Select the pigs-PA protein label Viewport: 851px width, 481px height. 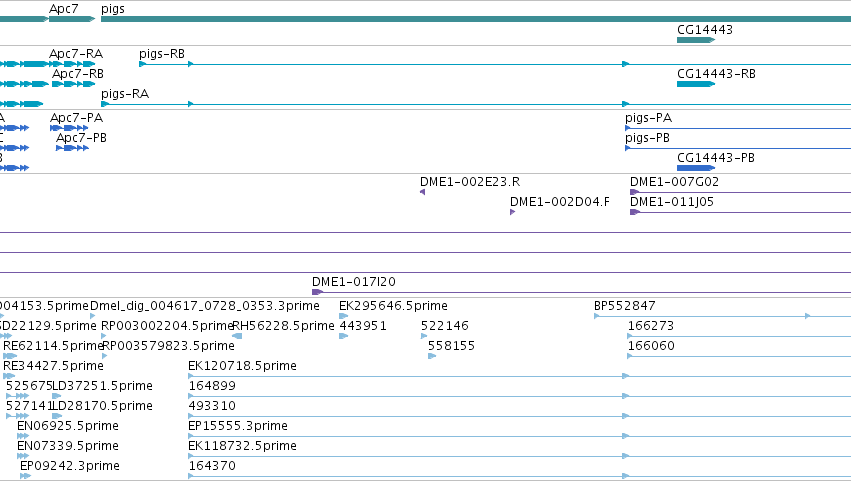point(649,118)
